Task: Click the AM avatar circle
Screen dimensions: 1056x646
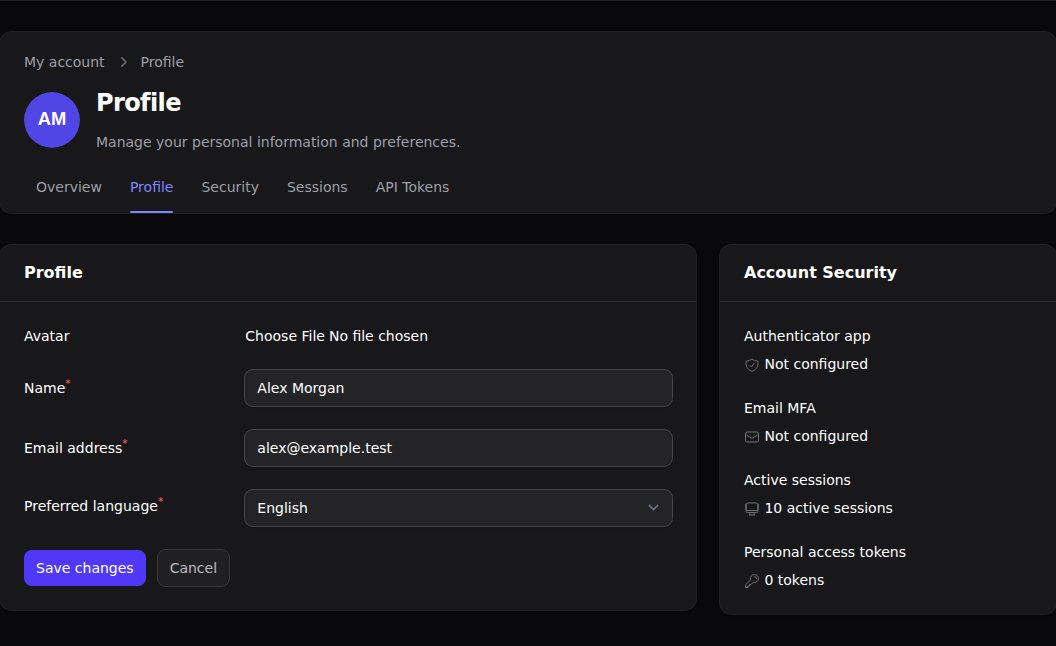Action: [52, 120]
